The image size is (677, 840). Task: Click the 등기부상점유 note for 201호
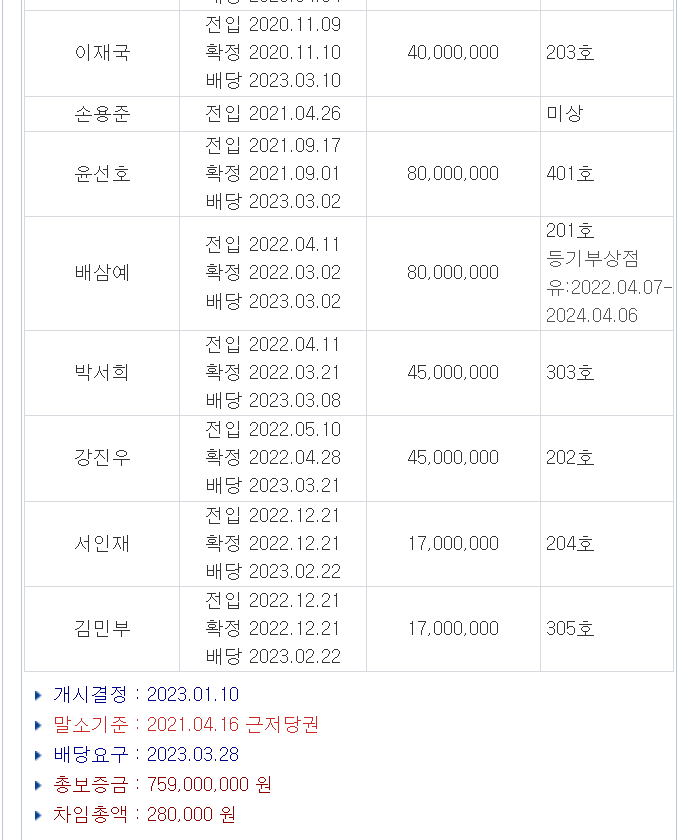(608, 287)
